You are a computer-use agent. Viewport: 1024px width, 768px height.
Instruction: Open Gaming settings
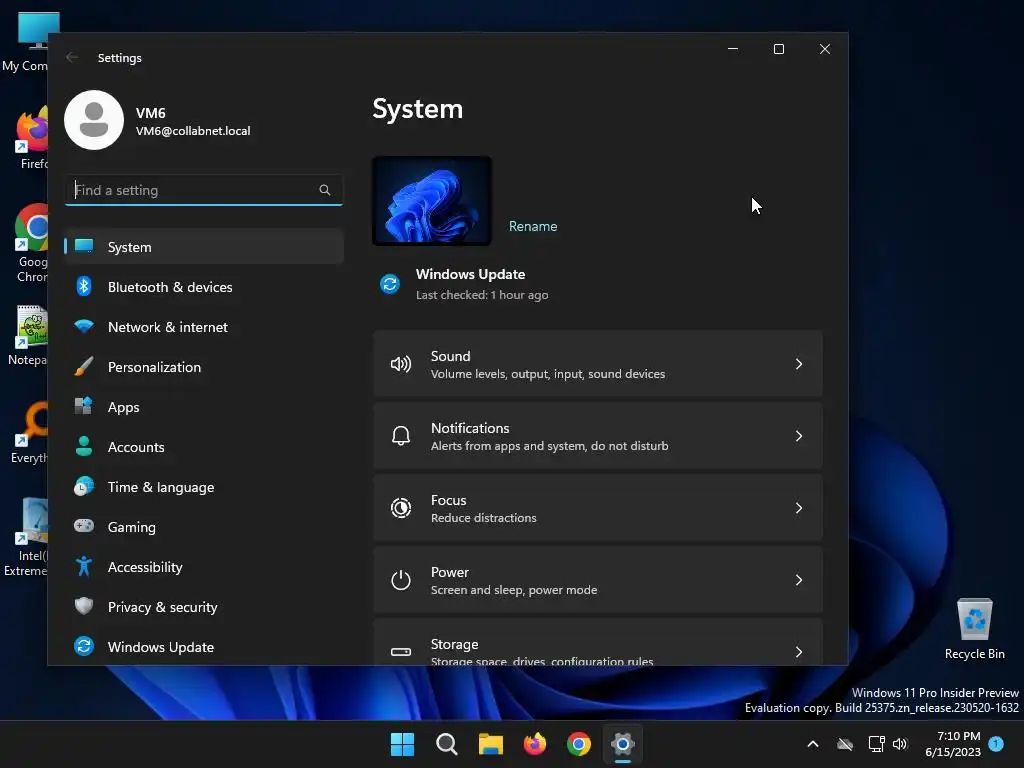click(x=204, y=526)
